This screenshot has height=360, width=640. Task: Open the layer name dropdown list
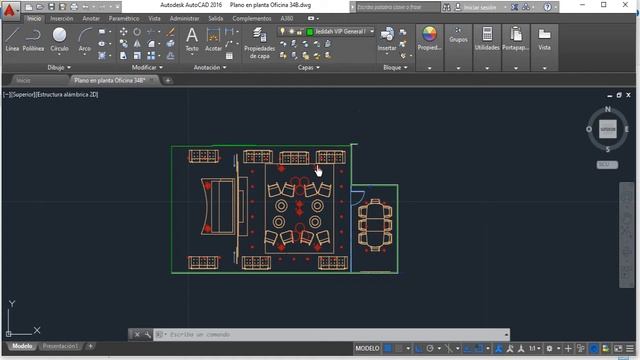point(372,31)
